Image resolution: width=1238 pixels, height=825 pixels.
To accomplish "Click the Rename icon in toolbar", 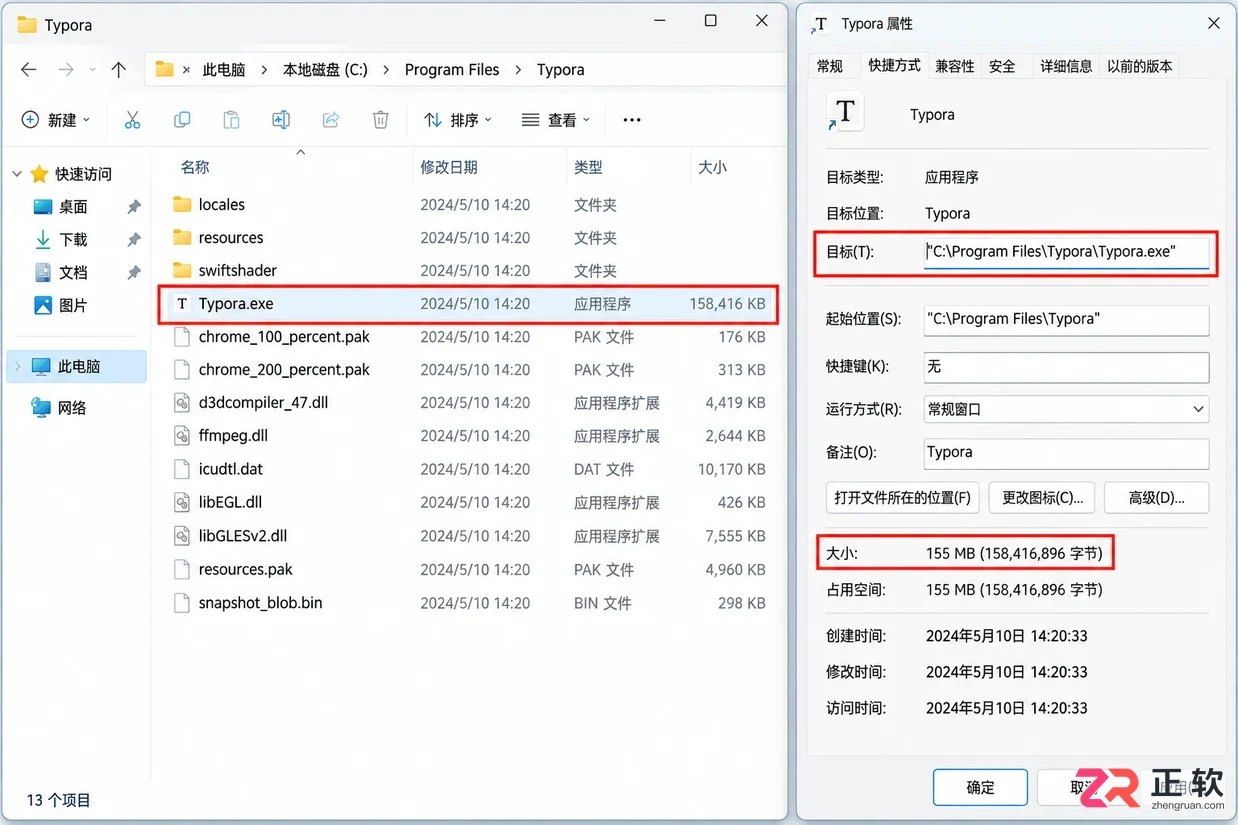I will (x=281, y=120).
